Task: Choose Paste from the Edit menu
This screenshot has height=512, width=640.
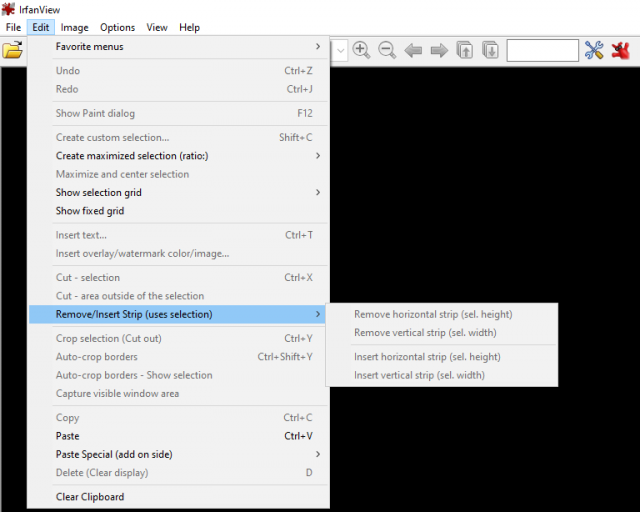Action: click(179, 436)
